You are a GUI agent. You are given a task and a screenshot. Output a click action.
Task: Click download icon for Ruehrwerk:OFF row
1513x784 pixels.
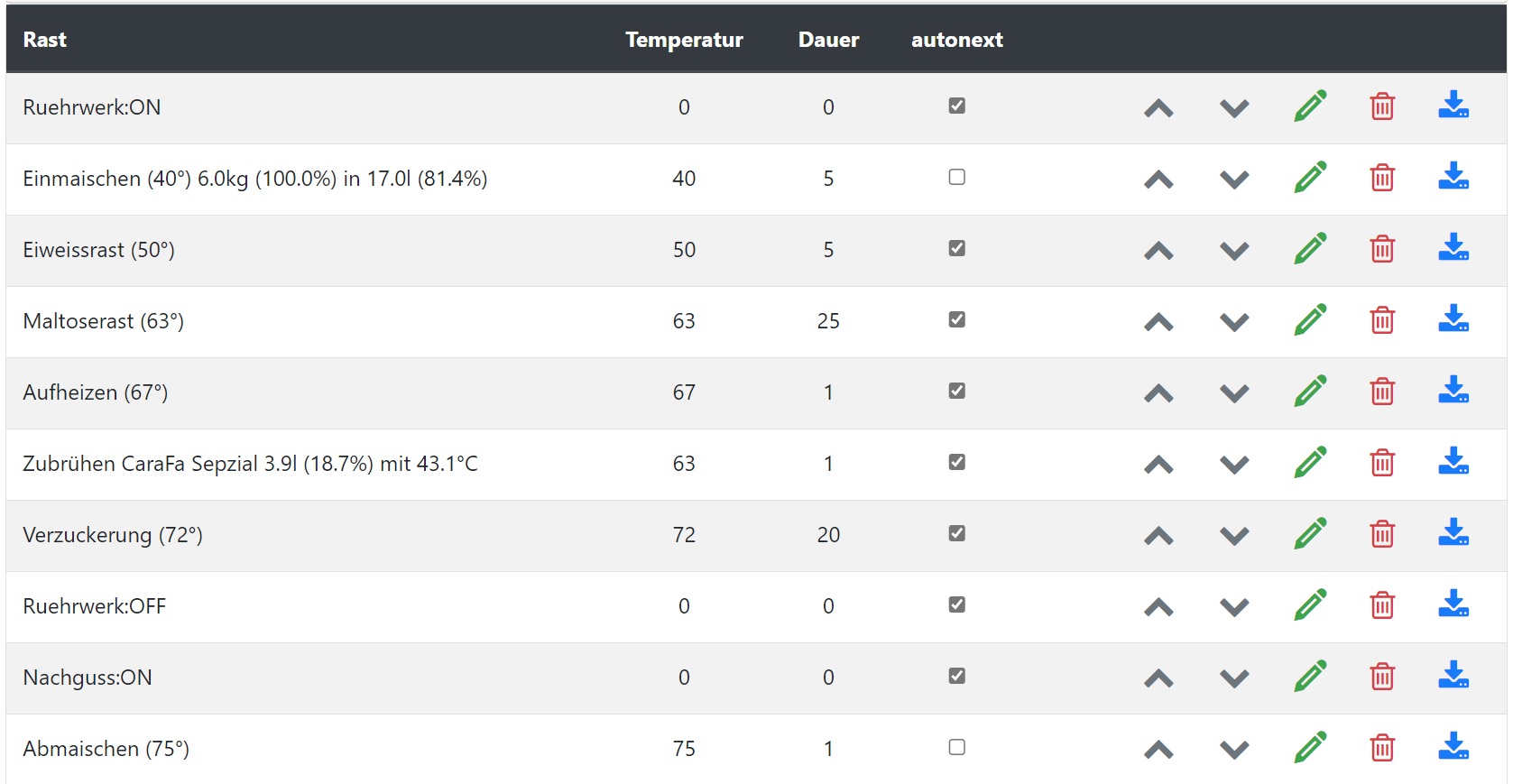1453,604
